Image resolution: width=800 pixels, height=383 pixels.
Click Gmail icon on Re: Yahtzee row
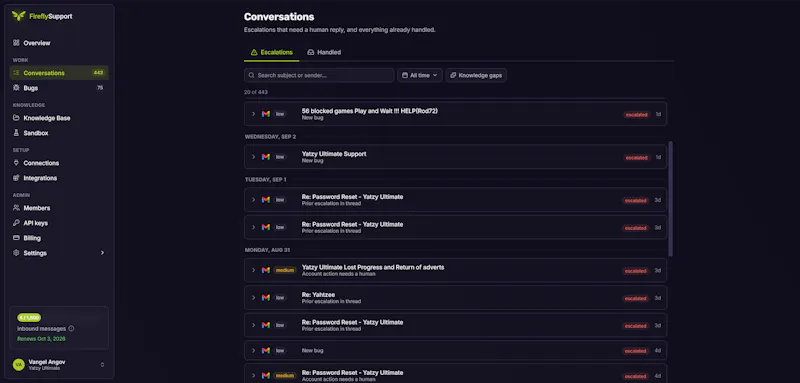pyautogui.click(x=266, y=297)
